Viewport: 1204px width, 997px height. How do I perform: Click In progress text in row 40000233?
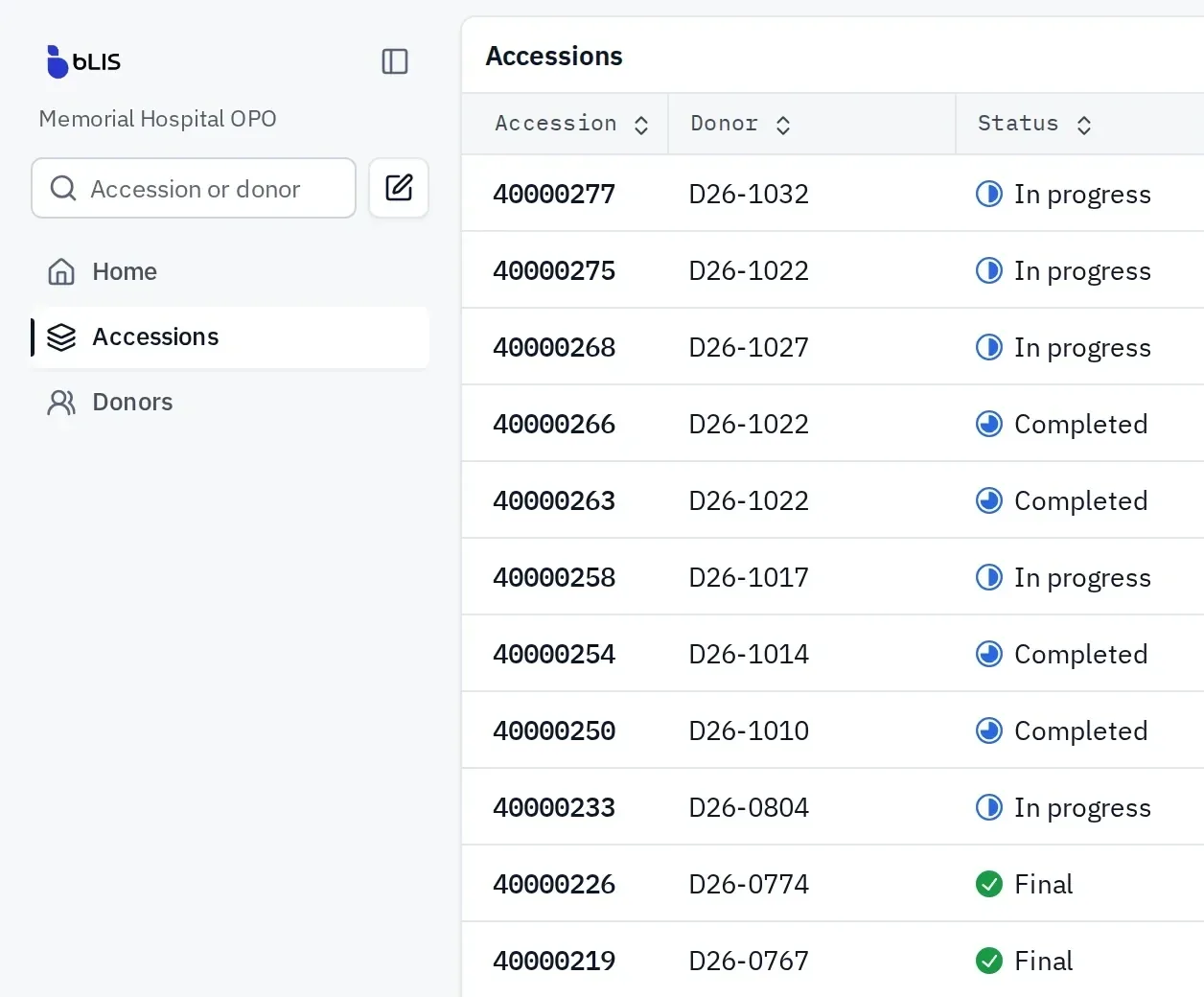[1082, 808]
